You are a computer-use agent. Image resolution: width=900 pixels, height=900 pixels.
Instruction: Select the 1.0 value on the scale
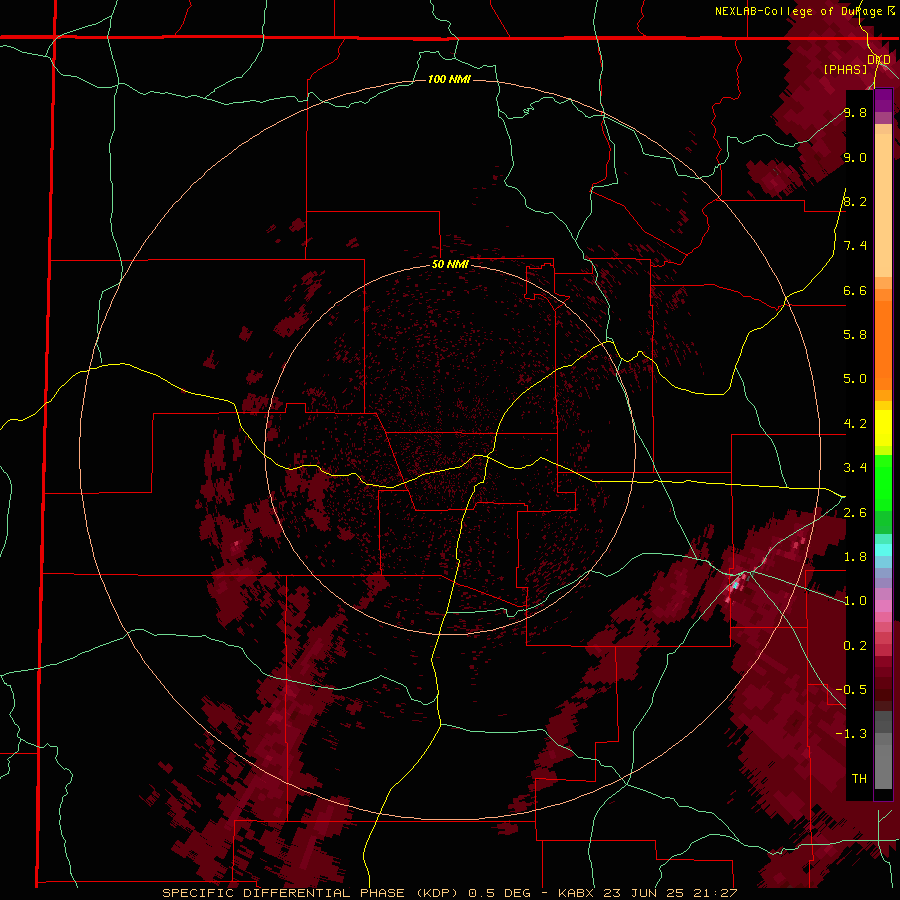(x=855, y=601)
